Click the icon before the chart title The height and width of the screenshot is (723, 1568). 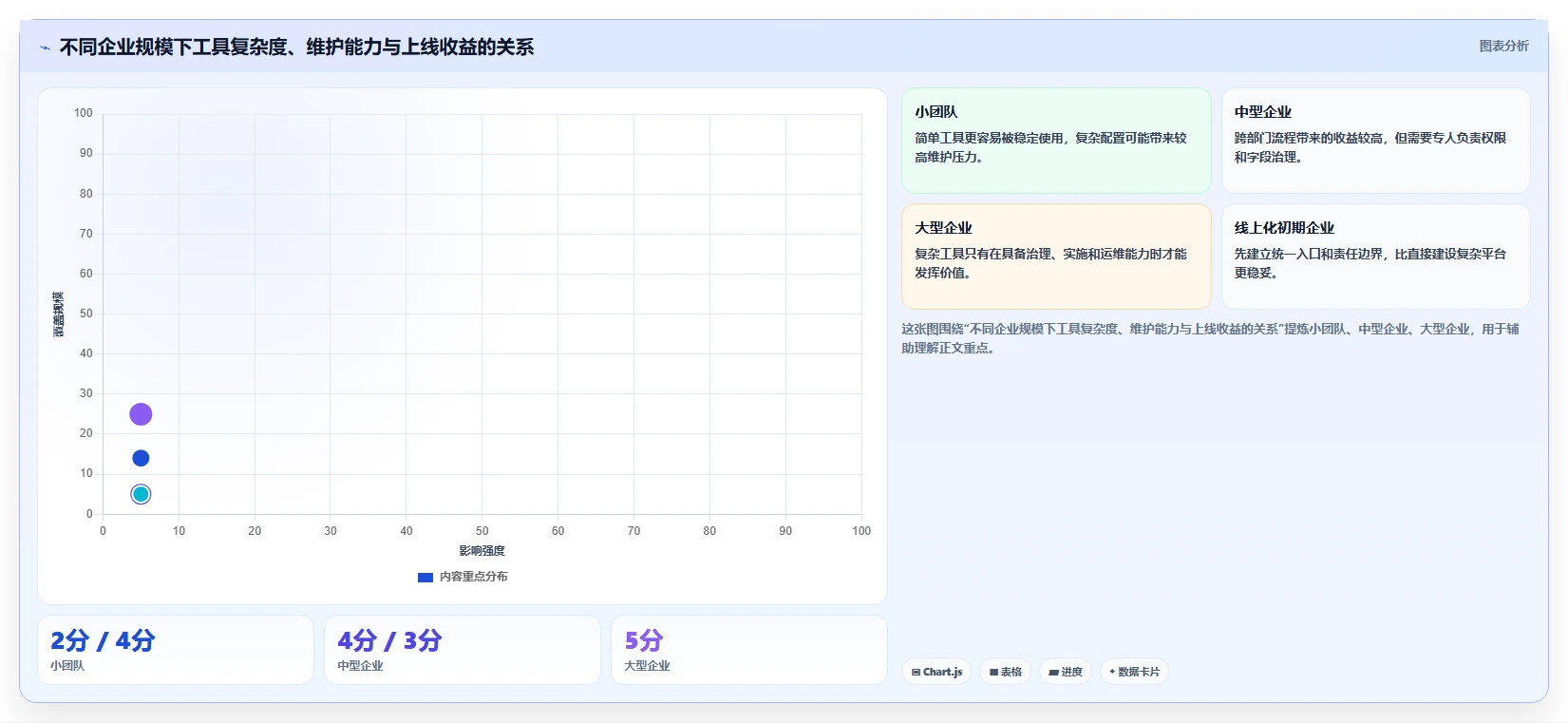45,48
